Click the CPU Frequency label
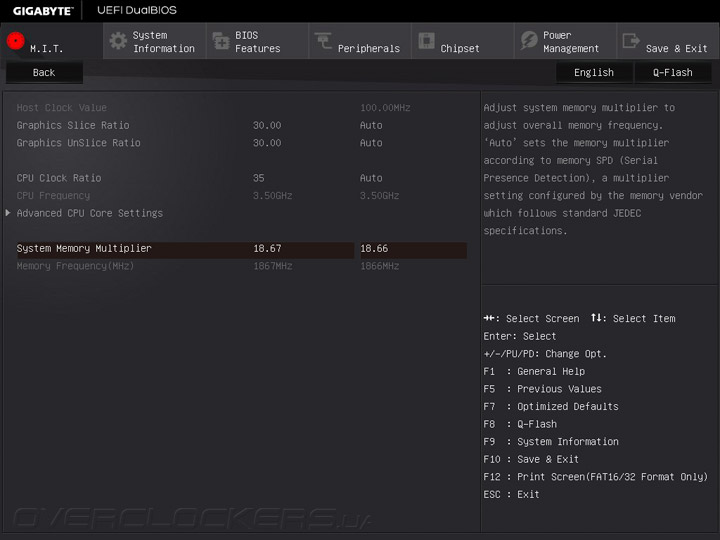 (x=53, y=196)
